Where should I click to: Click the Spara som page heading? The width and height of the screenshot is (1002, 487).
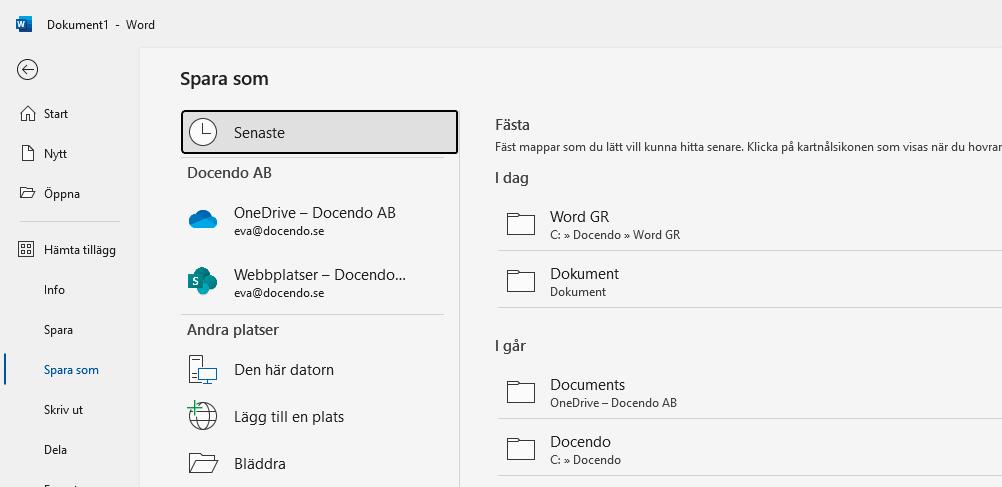coord(224,79)
